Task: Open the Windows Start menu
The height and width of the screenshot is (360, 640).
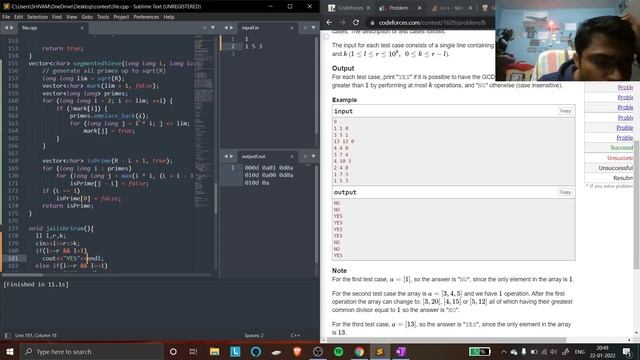Action: [x=10, y=351]
